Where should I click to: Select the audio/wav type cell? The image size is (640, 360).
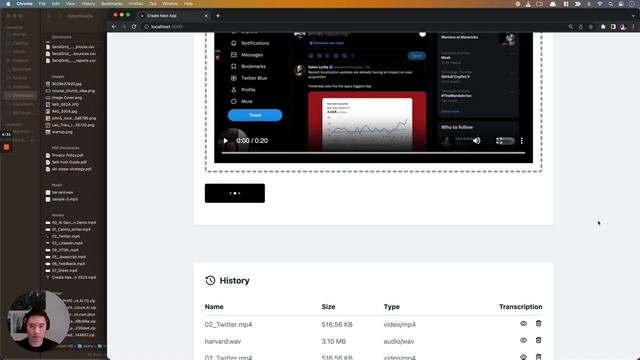tap(399, 341)
